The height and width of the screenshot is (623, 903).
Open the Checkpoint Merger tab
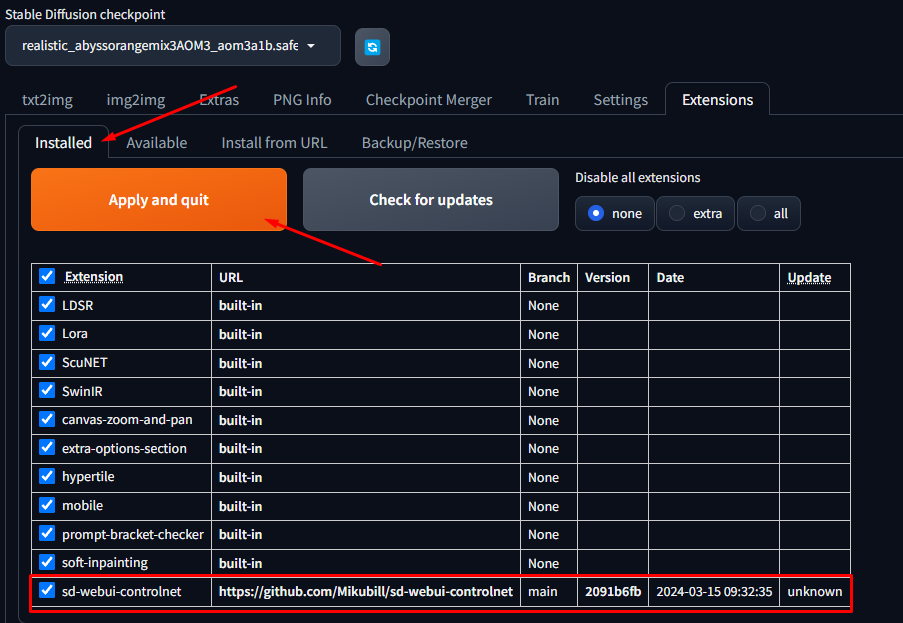click(x=428, y=100)
